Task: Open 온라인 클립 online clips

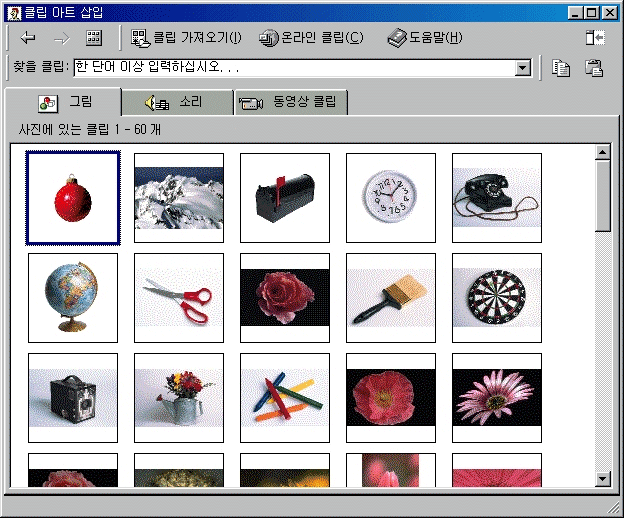Action: point(311,38)
